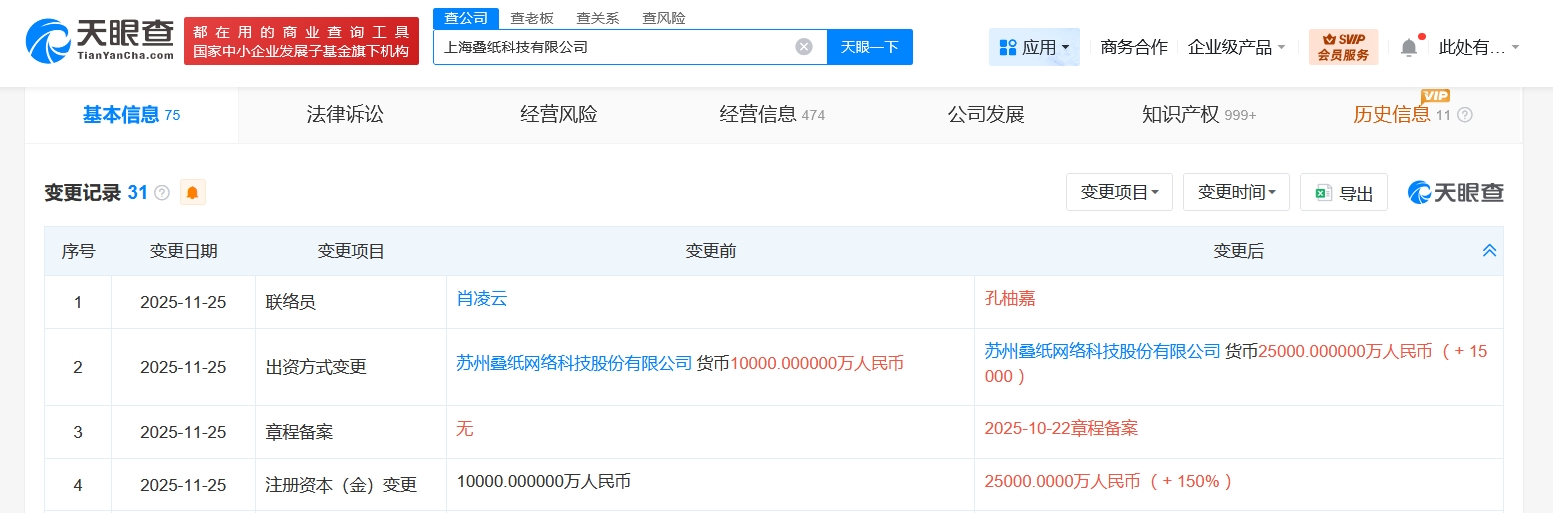This screenshot has height=513, width=1553.
Task: Click help icon next to 变更记录 count
Action: (x=162, y=192)
